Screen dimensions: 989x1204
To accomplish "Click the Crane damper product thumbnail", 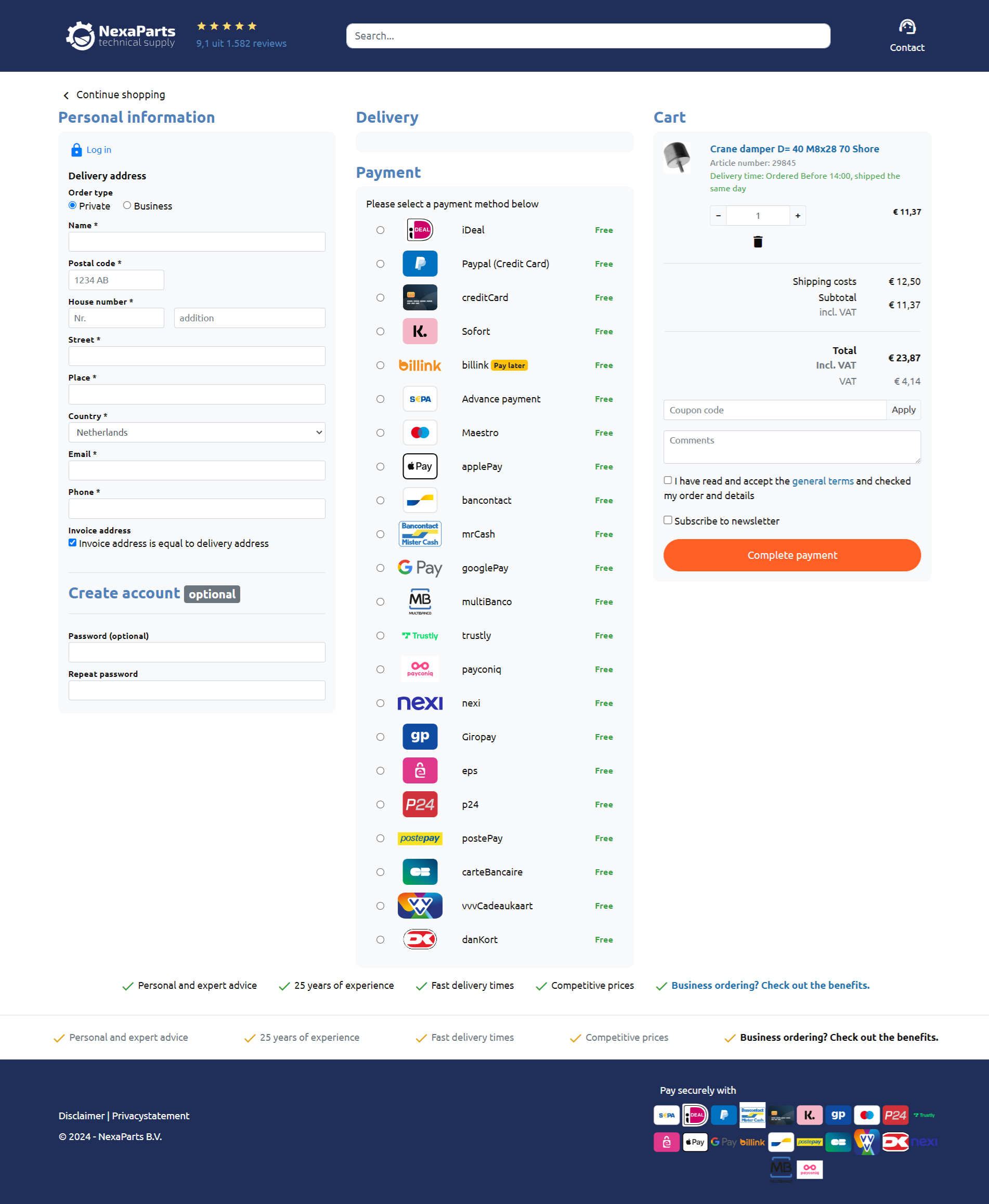I will pyautogui.click(x=677, y=157).
